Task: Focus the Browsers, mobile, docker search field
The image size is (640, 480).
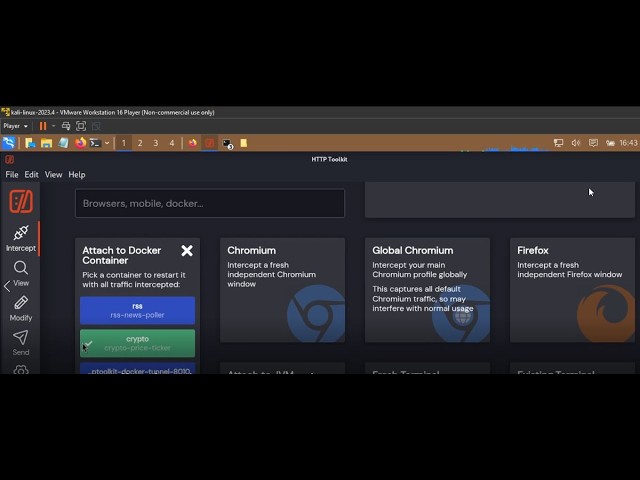Action: 210,203
